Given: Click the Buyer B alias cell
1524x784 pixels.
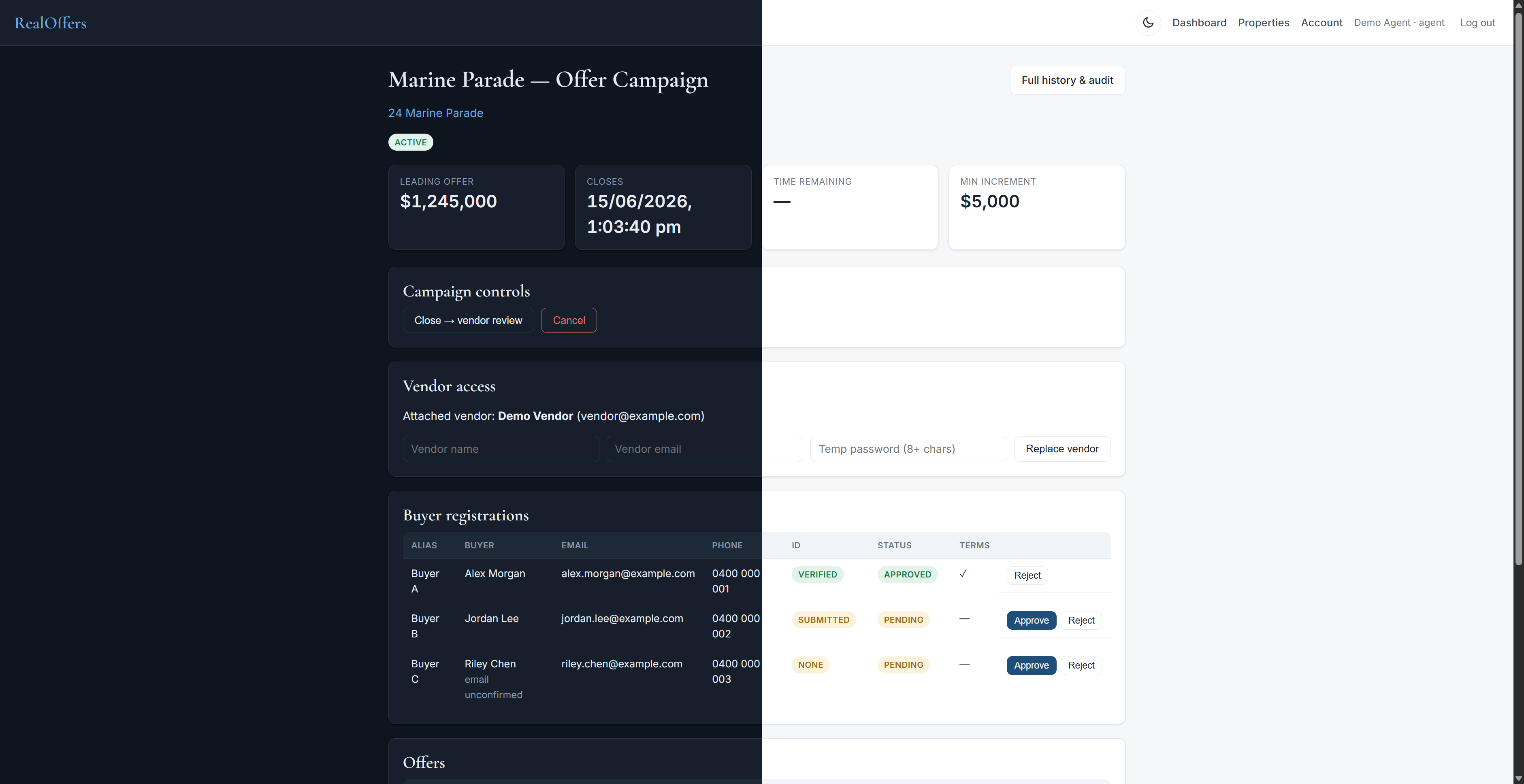Looking at the screenshot, I should 425,626.
